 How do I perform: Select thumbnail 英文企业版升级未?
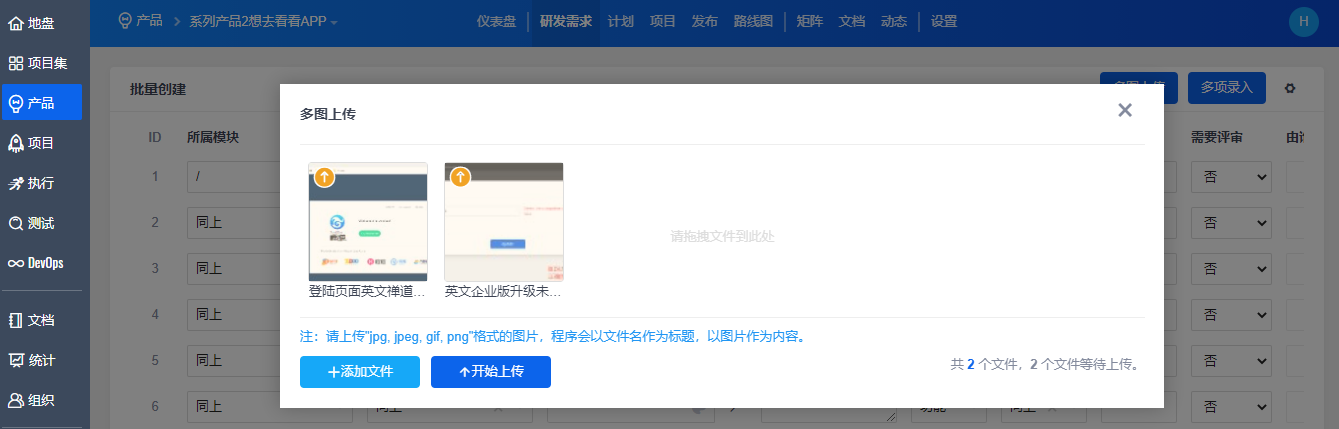(x=504, y=222)
